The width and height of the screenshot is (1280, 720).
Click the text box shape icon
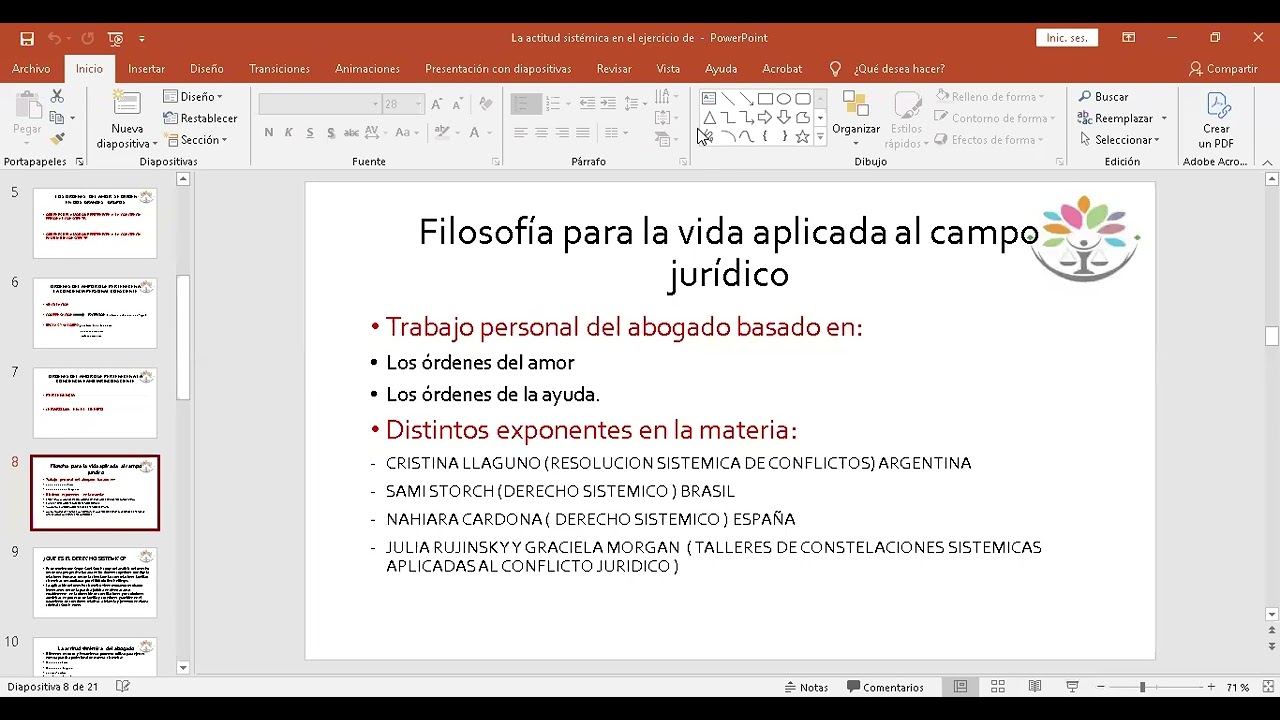point(709,99)
